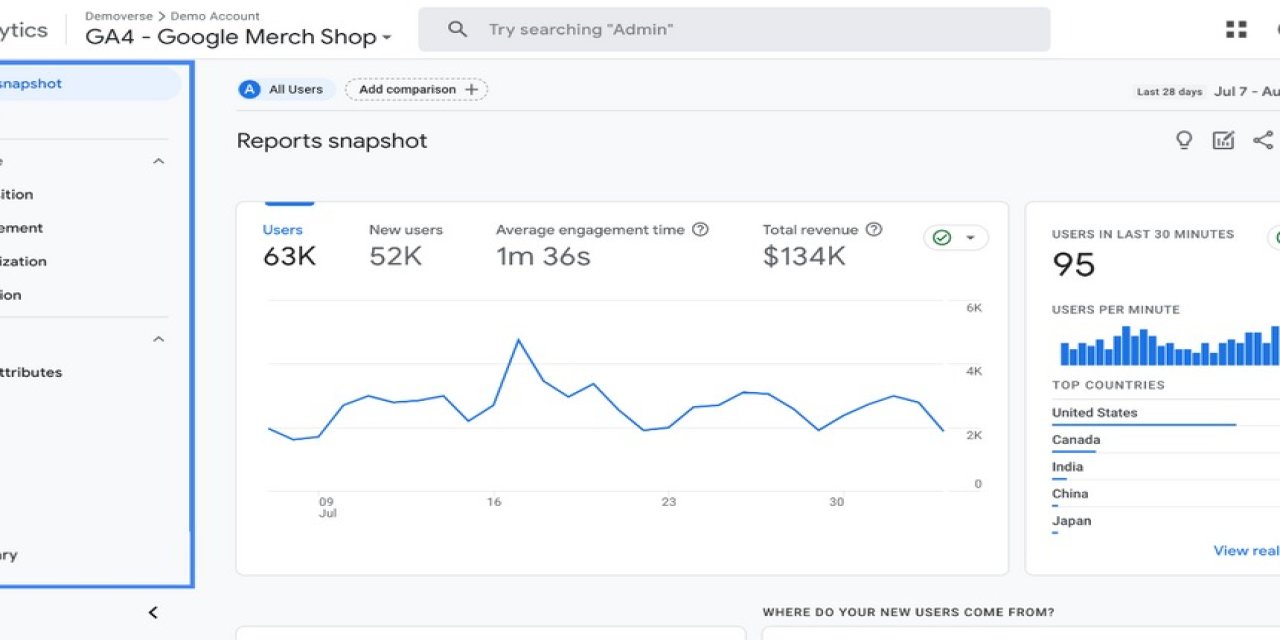The height and width of the screenshot is (640, 1280).
Task: Click the China country row
Action: pyautogui.click(x=1165, y=495)
